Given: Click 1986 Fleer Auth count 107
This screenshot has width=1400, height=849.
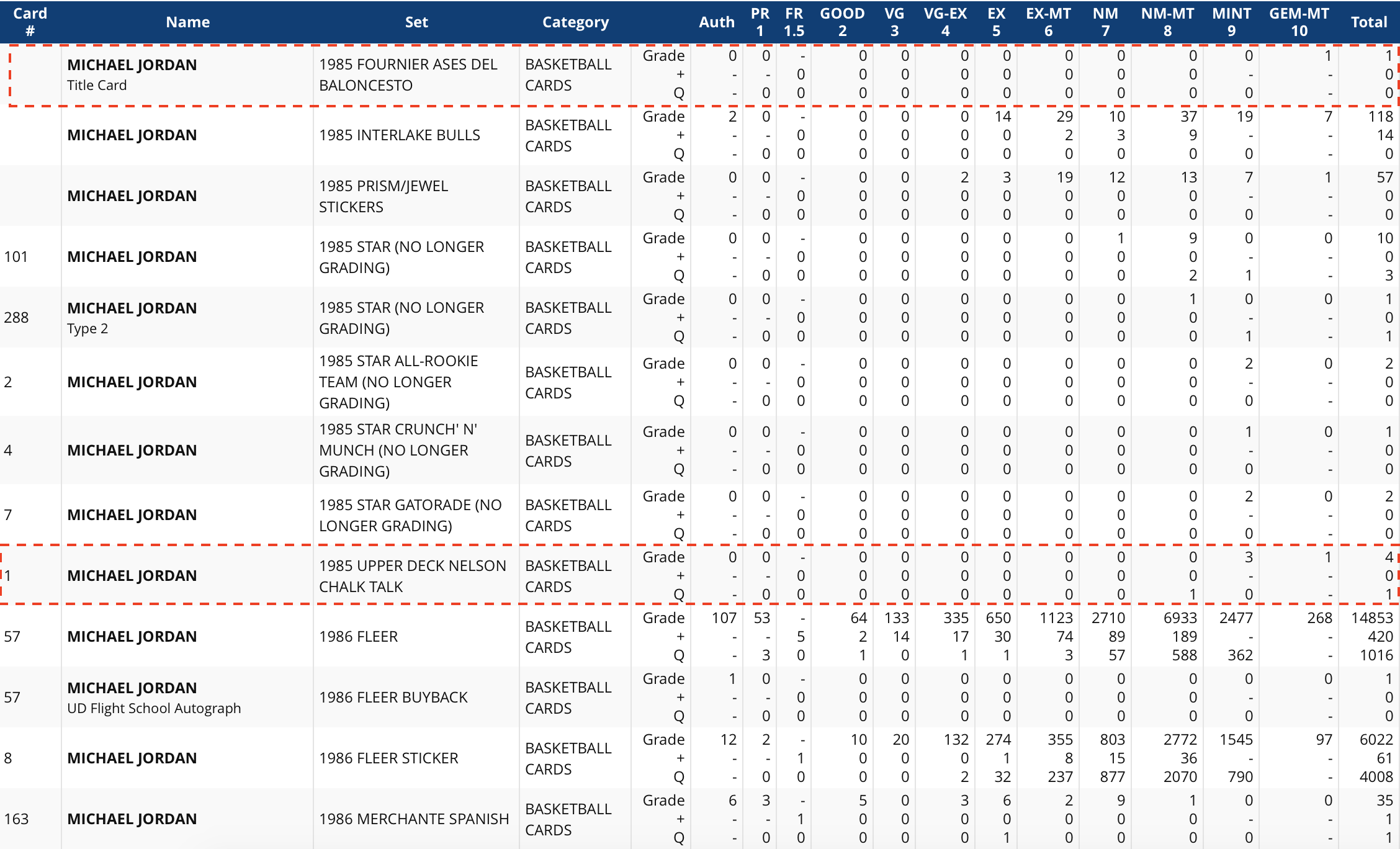Looking at the screenshot, I should point(724,618).
